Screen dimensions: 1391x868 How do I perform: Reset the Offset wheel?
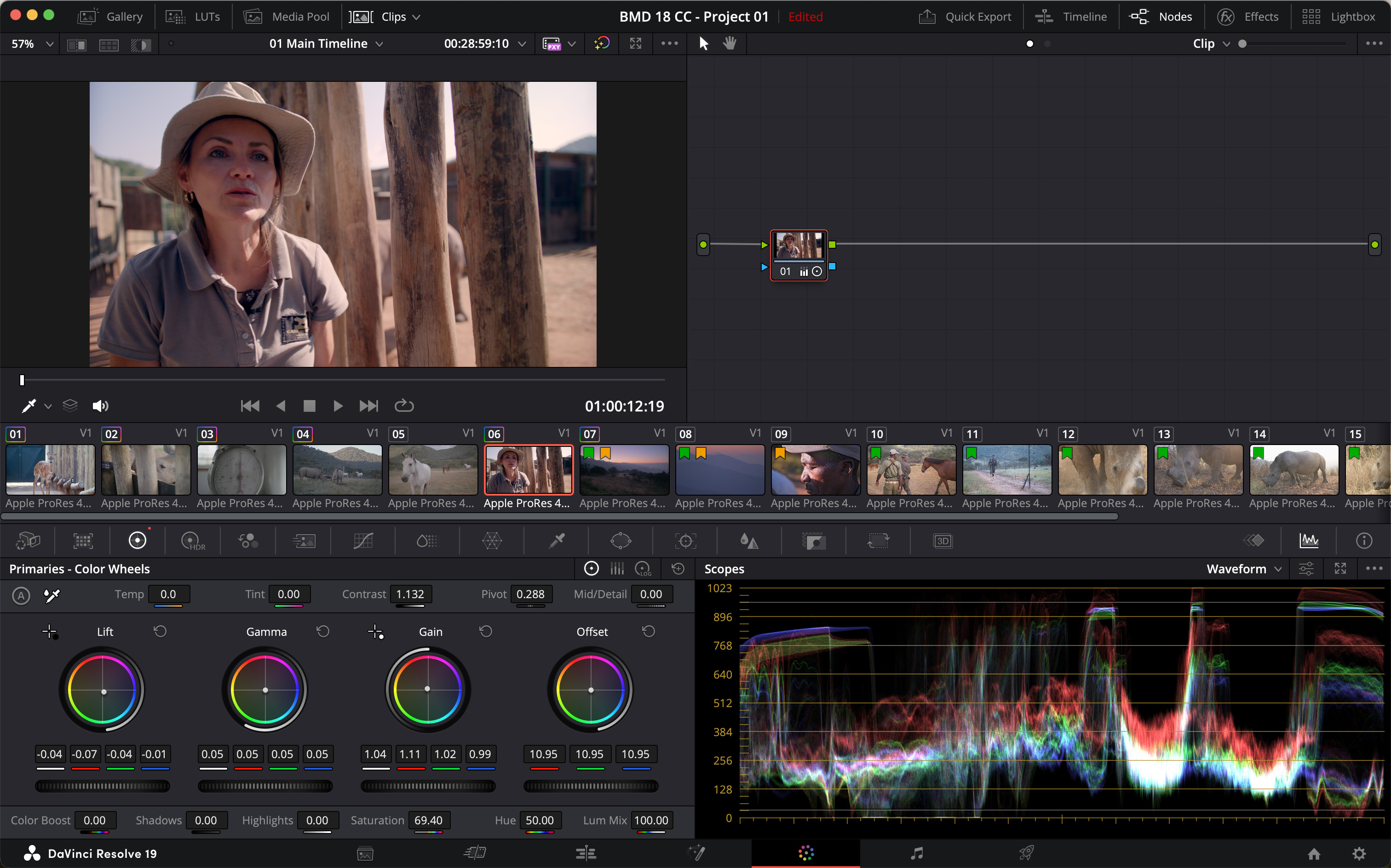coord(649,632)
